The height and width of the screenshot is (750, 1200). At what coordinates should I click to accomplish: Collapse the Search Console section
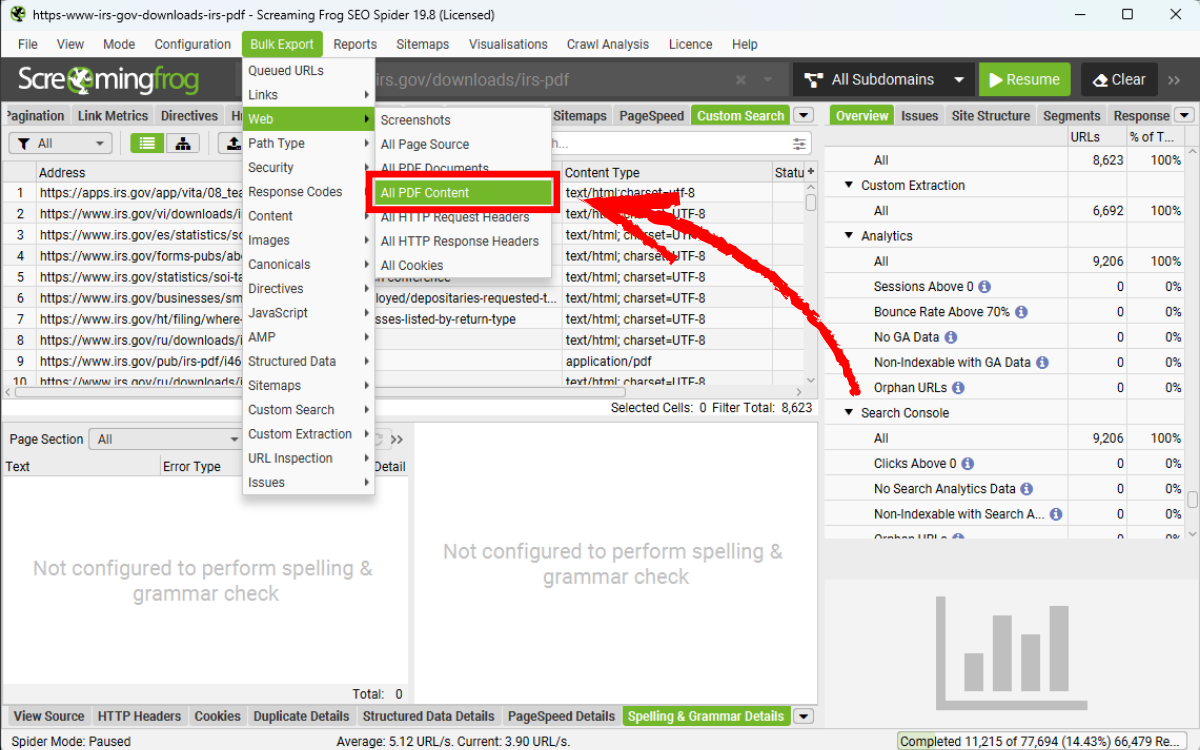click(x=849, y=413)
